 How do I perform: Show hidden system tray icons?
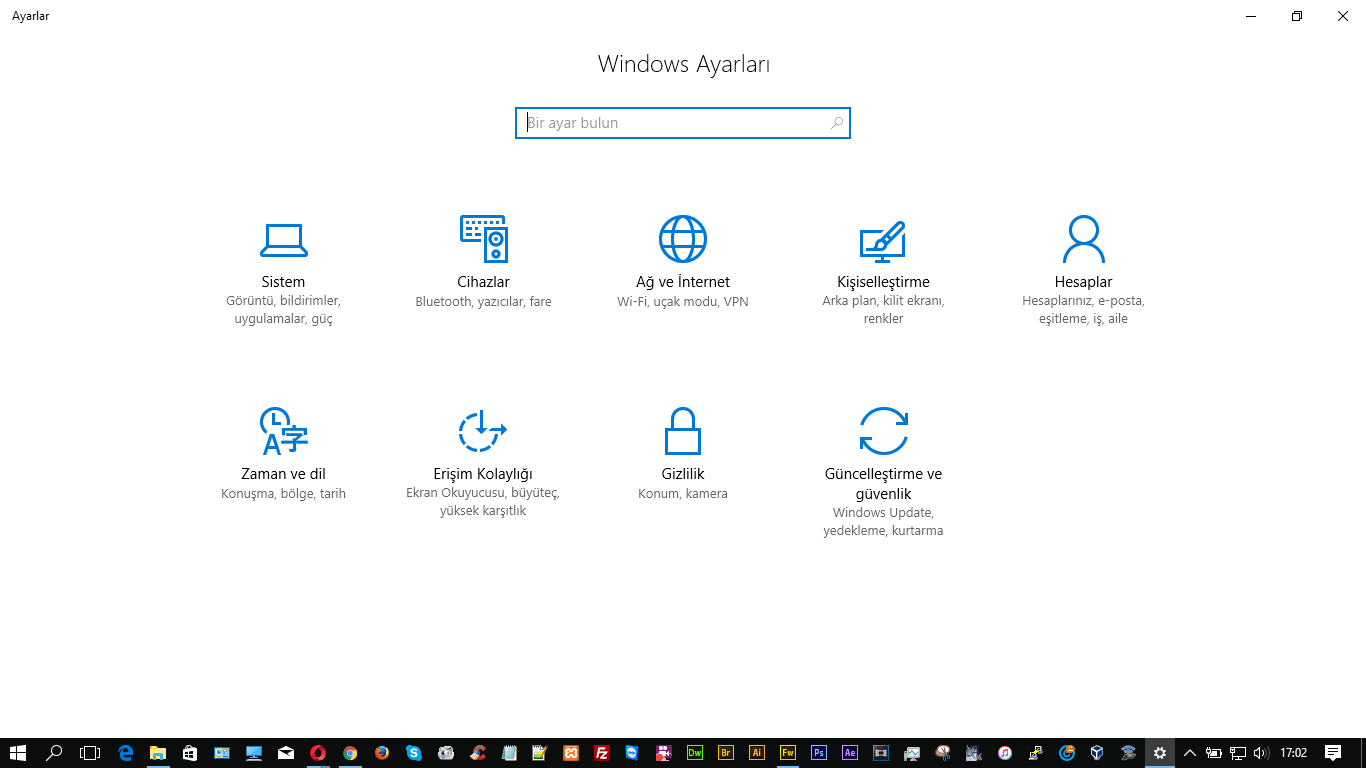point(1190,753)
